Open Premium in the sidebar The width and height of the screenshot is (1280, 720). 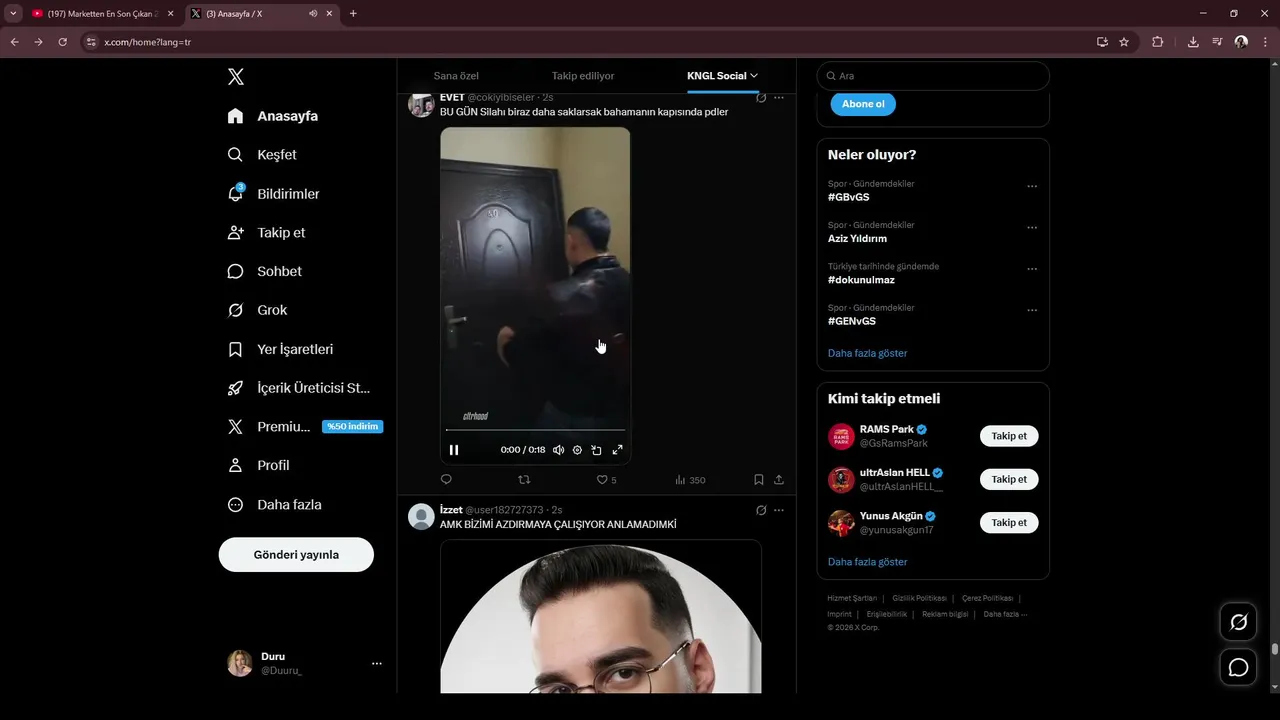tap(269, 426)
